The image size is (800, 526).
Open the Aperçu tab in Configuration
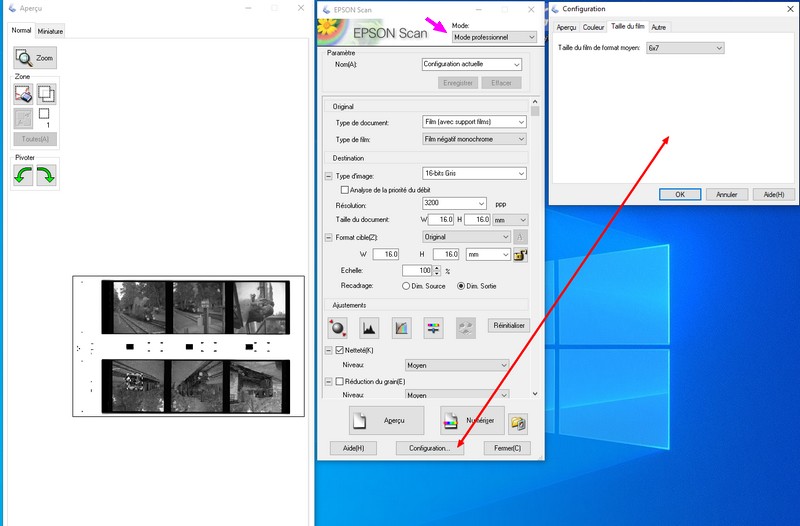(566, 27)
